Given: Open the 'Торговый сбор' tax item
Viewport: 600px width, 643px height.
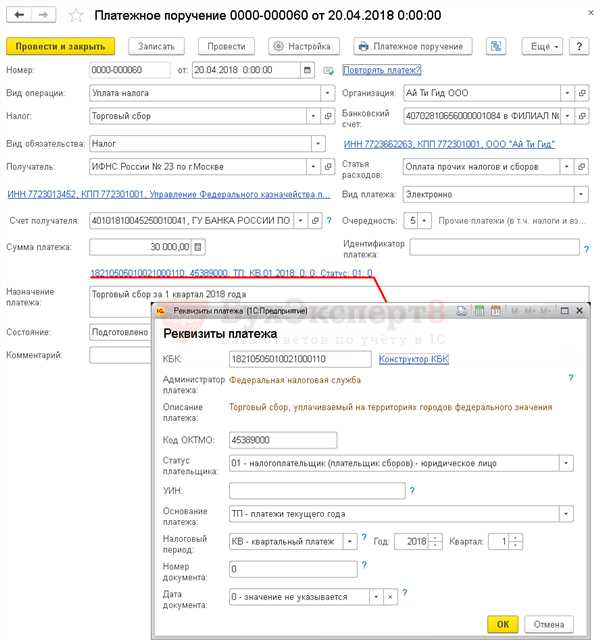Looking at the screenshot, I should pyautogui.click(x=328, y=116).
